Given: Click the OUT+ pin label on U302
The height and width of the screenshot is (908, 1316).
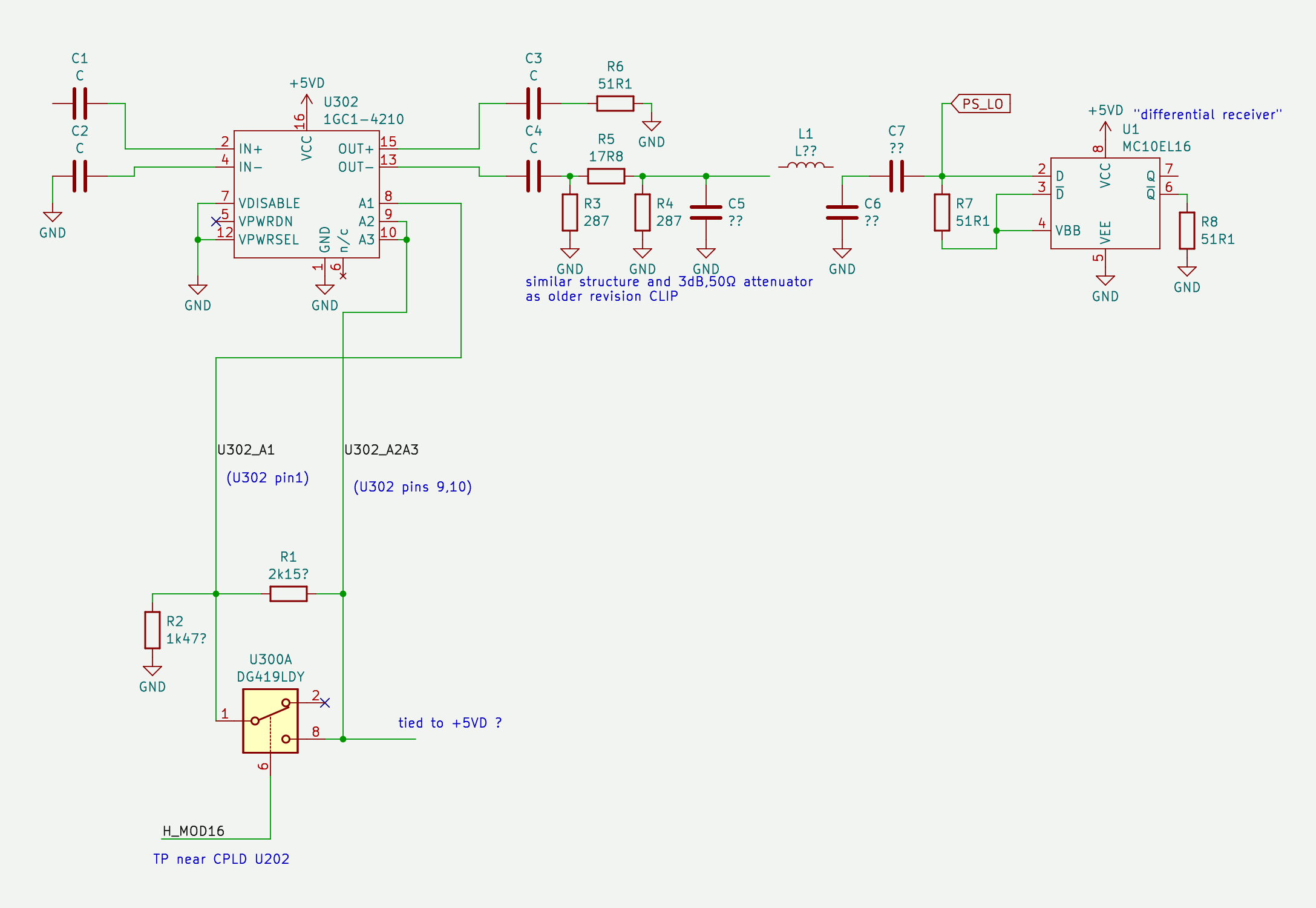Looking at the screenshot, I should click(356, 149).
